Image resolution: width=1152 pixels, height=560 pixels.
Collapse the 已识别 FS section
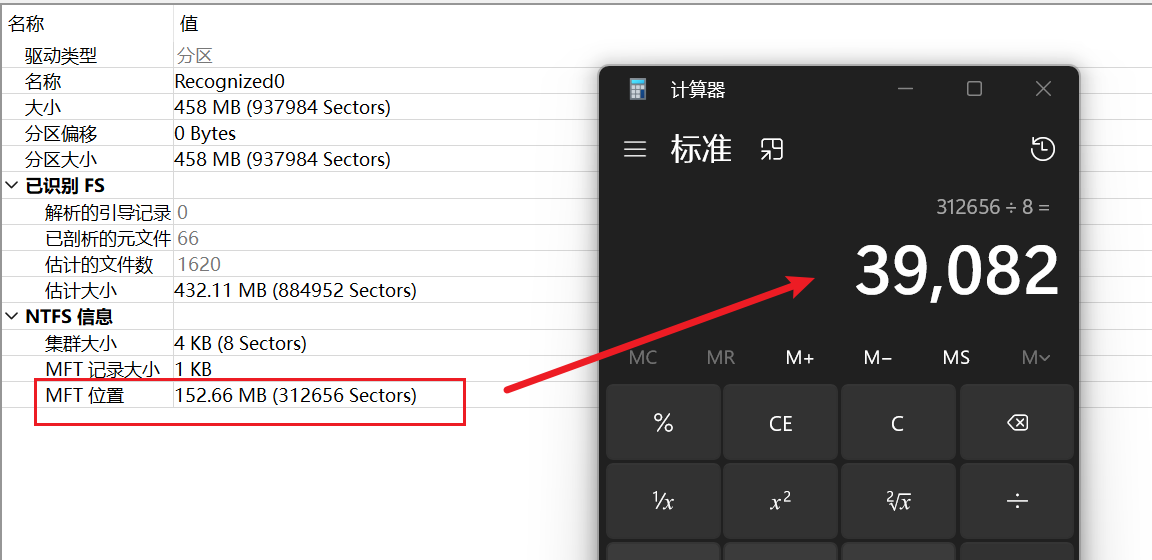12,186
